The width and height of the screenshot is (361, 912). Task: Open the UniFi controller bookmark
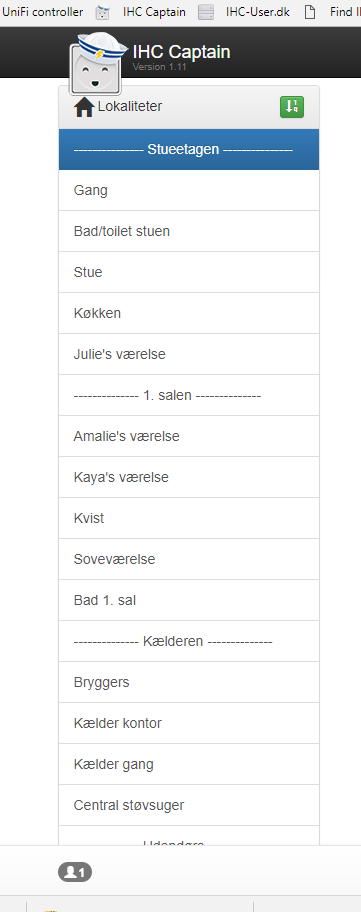[x=42, y=12]
